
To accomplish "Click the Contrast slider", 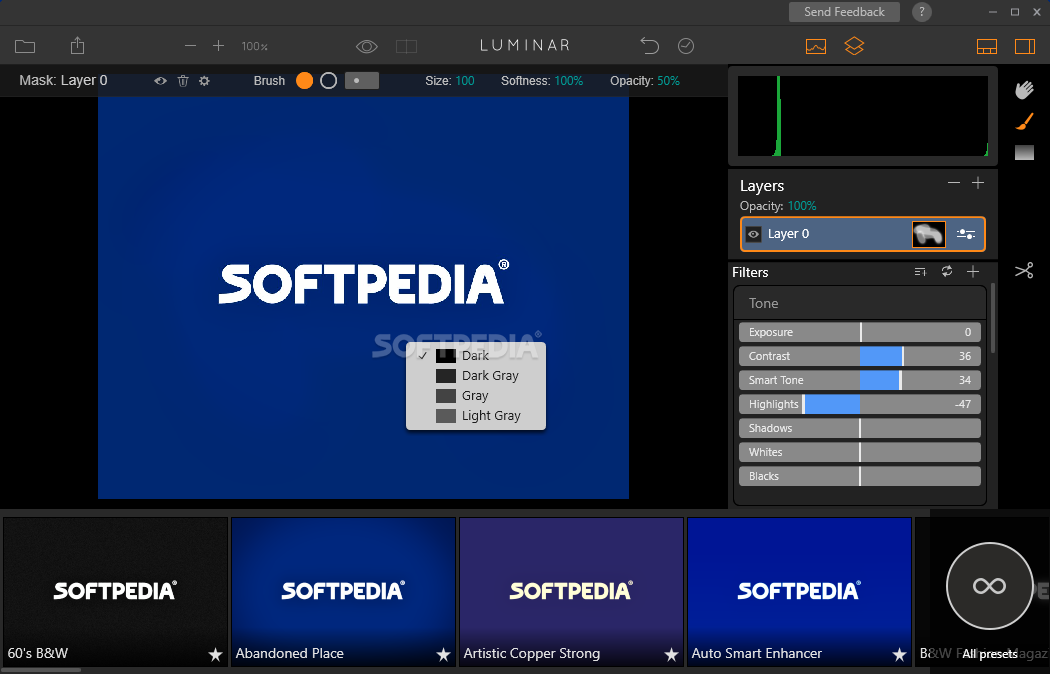I will point(860,356).
